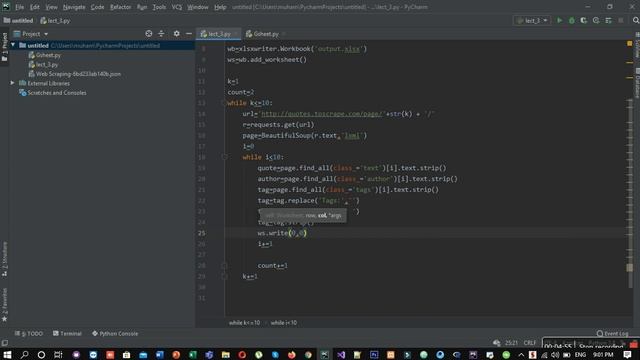Image resolution: width=640 pixels, height=360 pixels.
Task: Select Gsheet.py in the project tree
Action: tap(44, 55)
